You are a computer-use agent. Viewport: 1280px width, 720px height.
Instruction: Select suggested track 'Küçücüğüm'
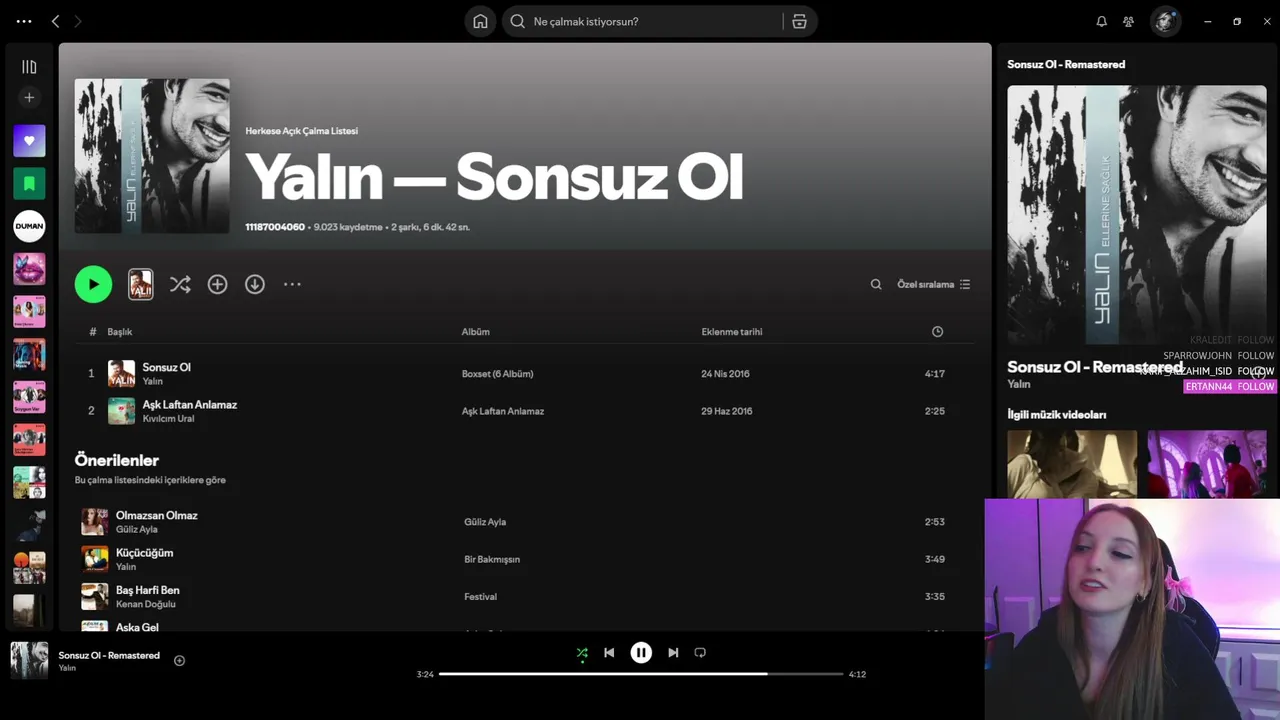tap(145, 552)
